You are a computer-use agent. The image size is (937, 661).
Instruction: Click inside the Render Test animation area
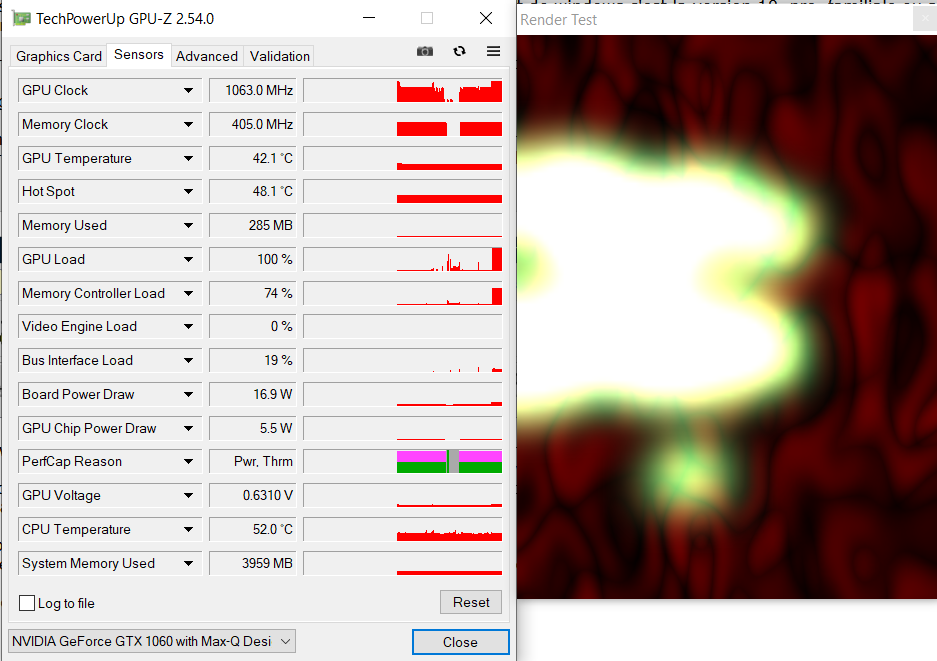click(727, 317)
